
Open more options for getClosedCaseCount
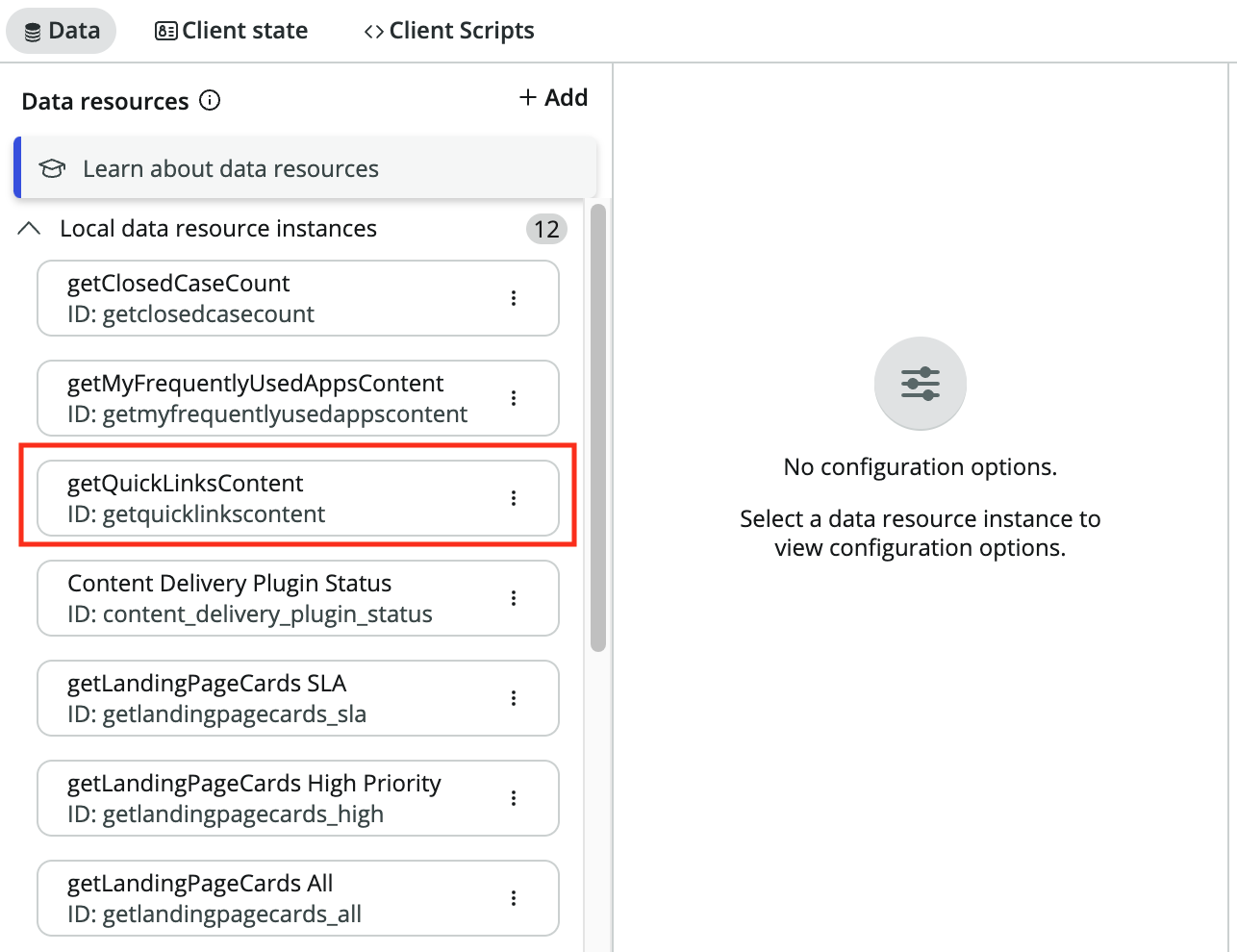pos(514,298)
